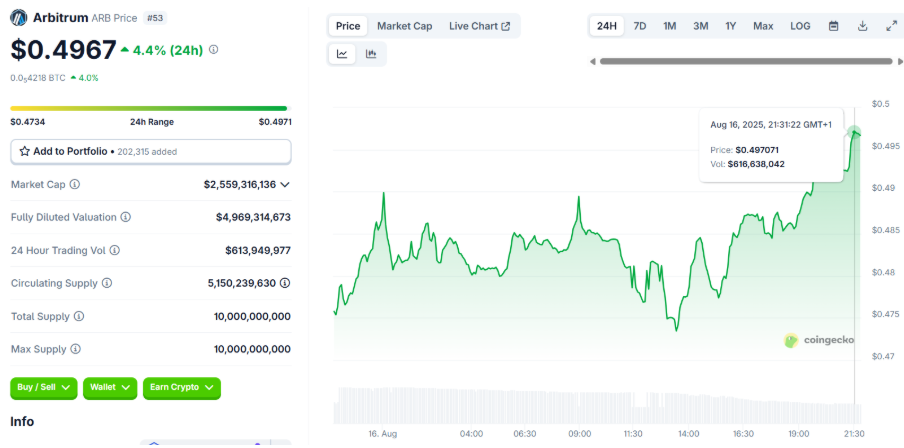Select the 24H time range
Screen dimensions: 904x448
(x=607, y=26)
